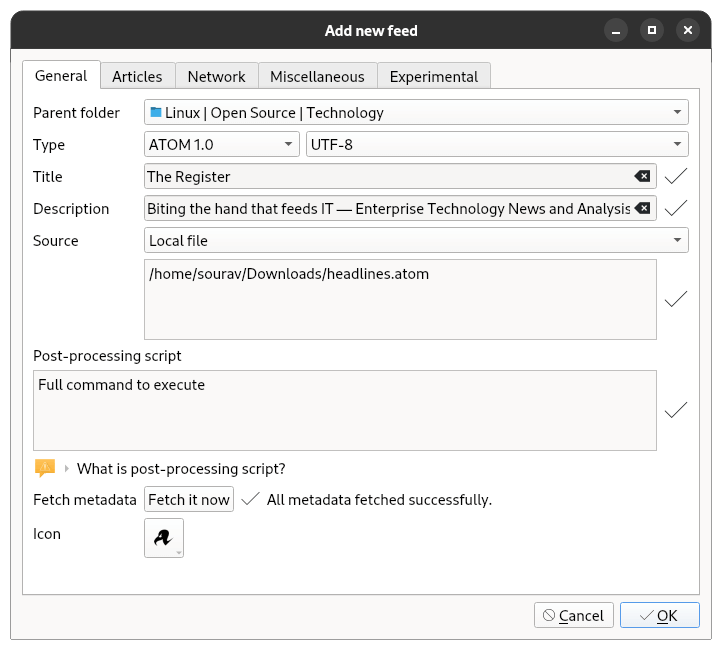Screen dimensions: 722x650
Task: Click the yellow warning help icon
Action: [44, 467]
